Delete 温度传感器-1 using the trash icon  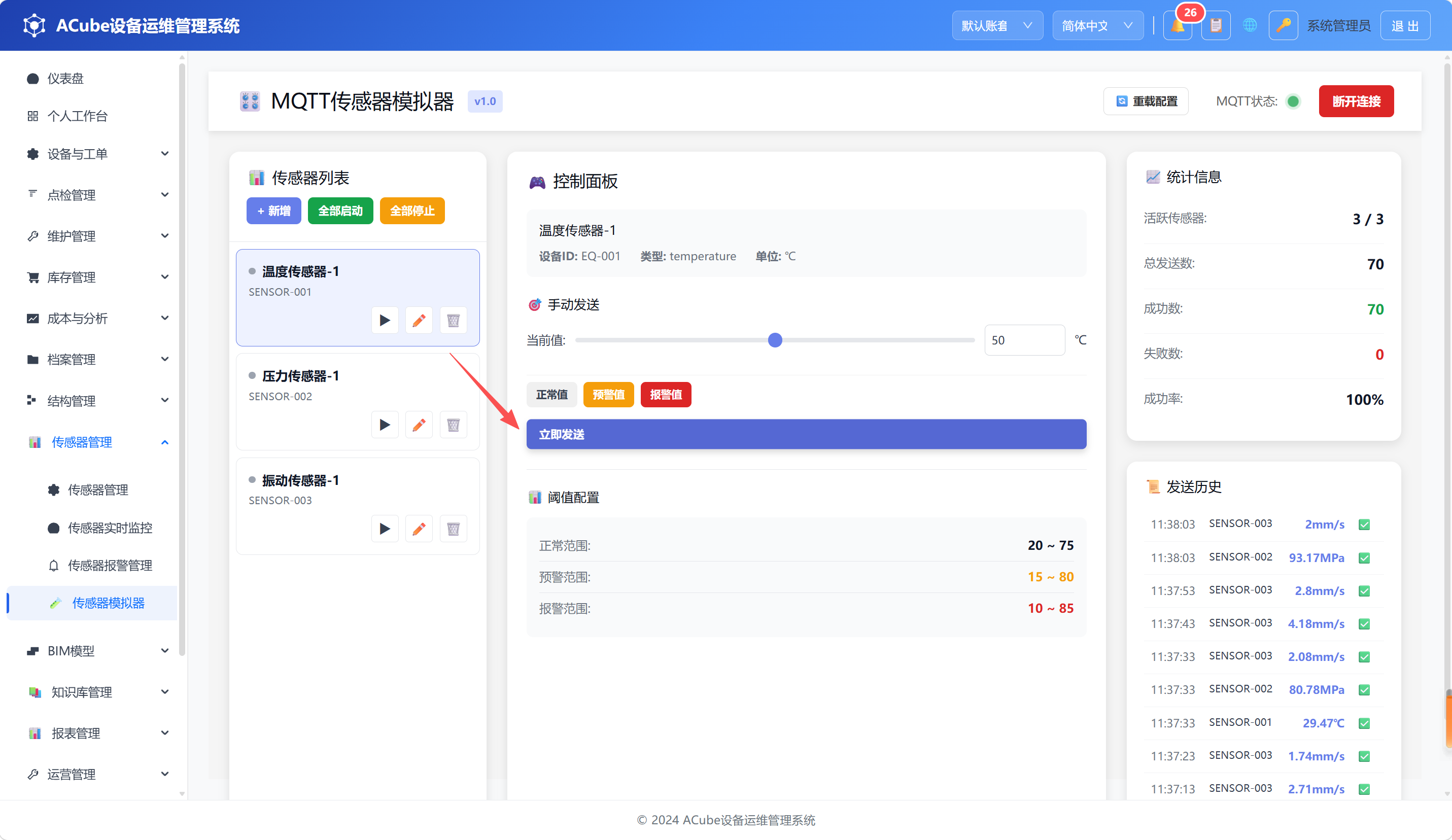point(454,321)
